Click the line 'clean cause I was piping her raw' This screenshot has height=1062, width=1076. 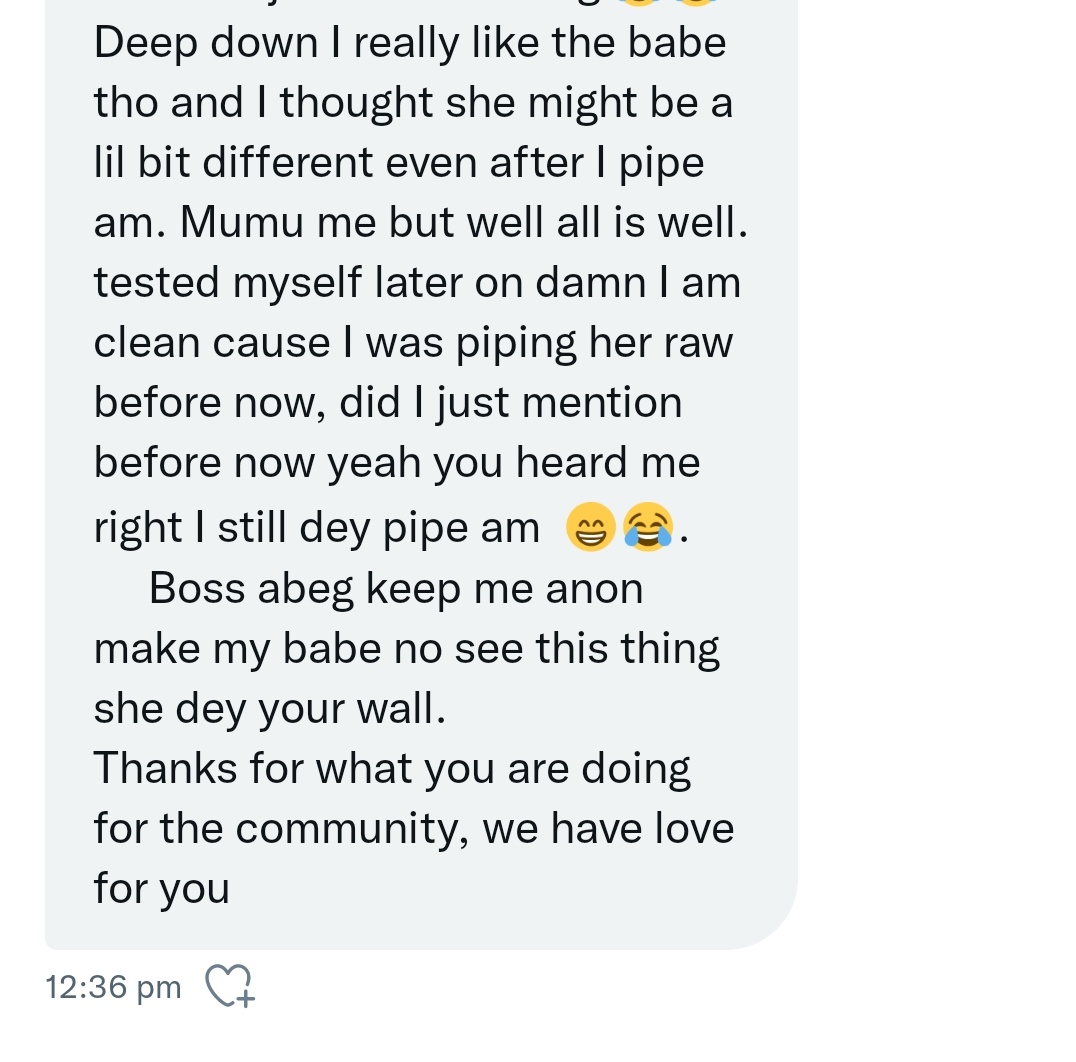[x=413, y=343]
